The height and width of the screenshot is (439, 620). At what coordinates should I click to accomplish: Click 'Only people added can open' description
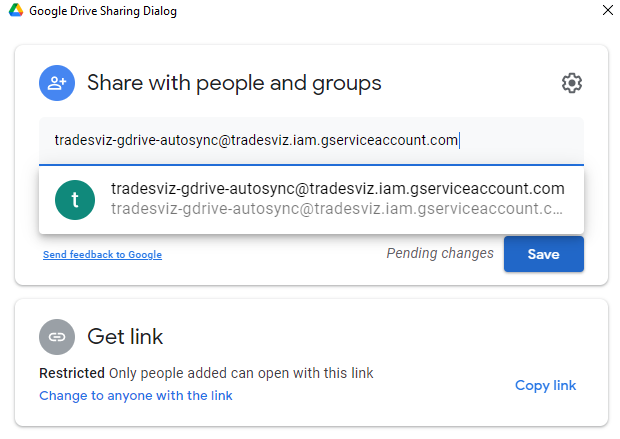click(x=241, y=373)
